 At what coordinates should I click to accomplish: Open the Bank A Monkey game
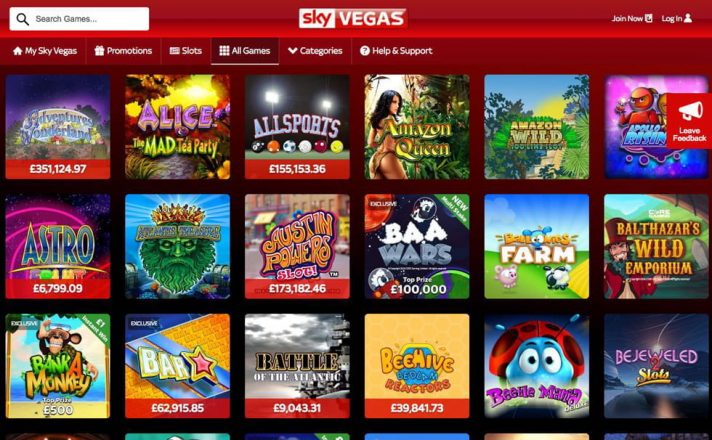pyautogui.click(x=58, y=366)
